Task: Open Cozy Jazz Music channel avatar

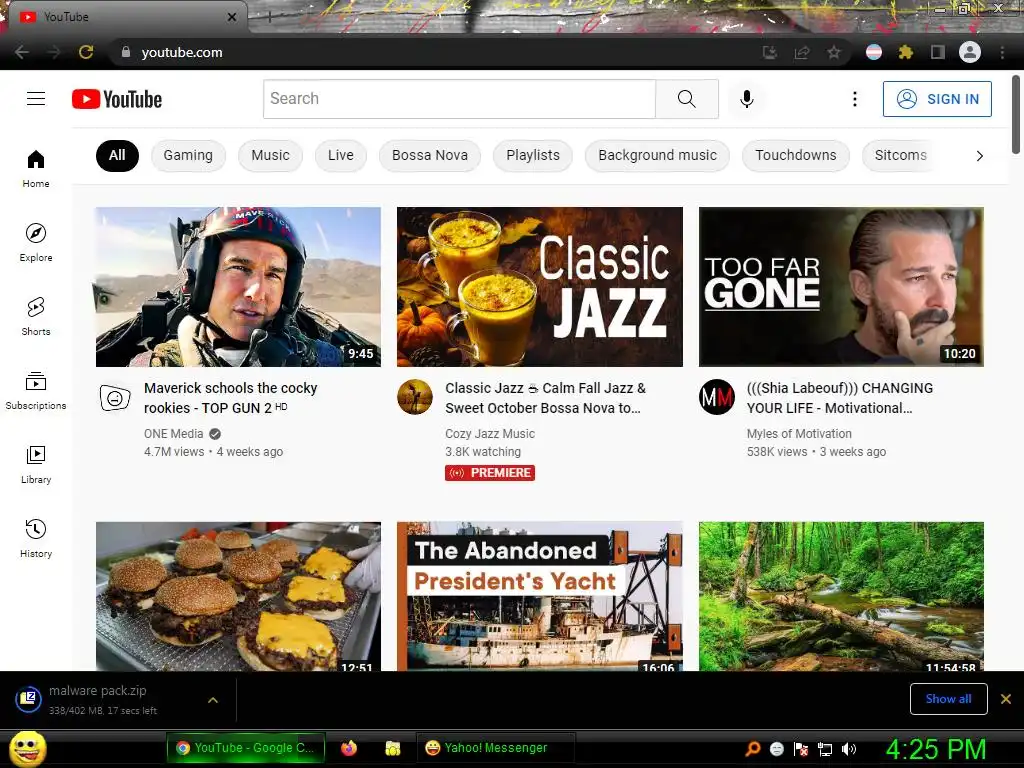Action: [x=415, y=397]
